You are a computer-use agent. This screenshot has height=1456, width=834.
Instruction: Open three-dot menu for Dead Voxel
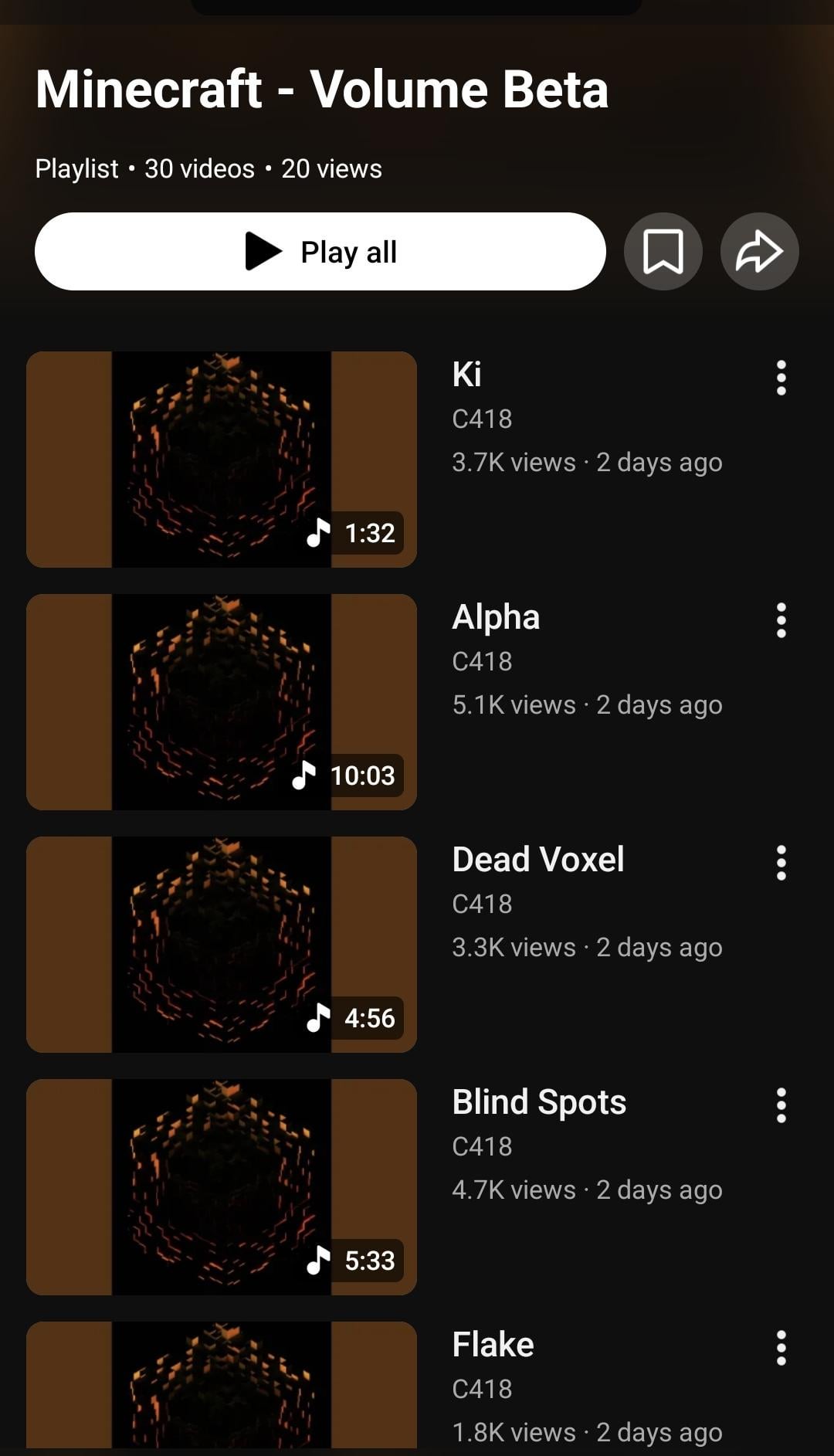pyautogui.click(x=781, y=863)
